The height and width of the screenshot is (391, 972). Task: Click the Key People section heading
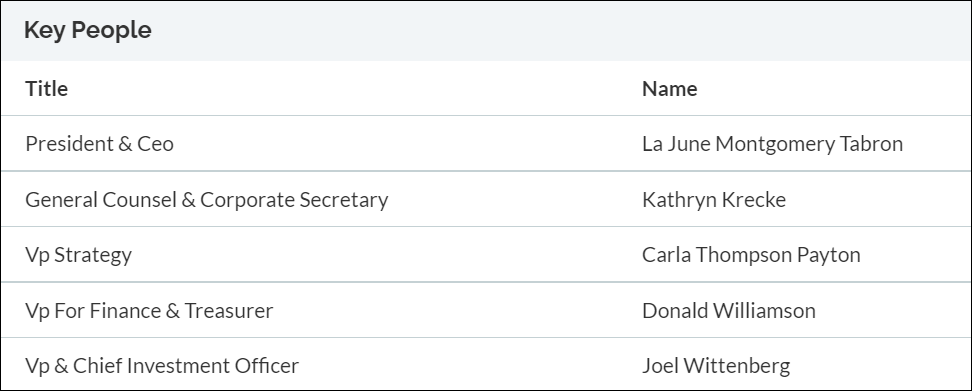(87, 30)
